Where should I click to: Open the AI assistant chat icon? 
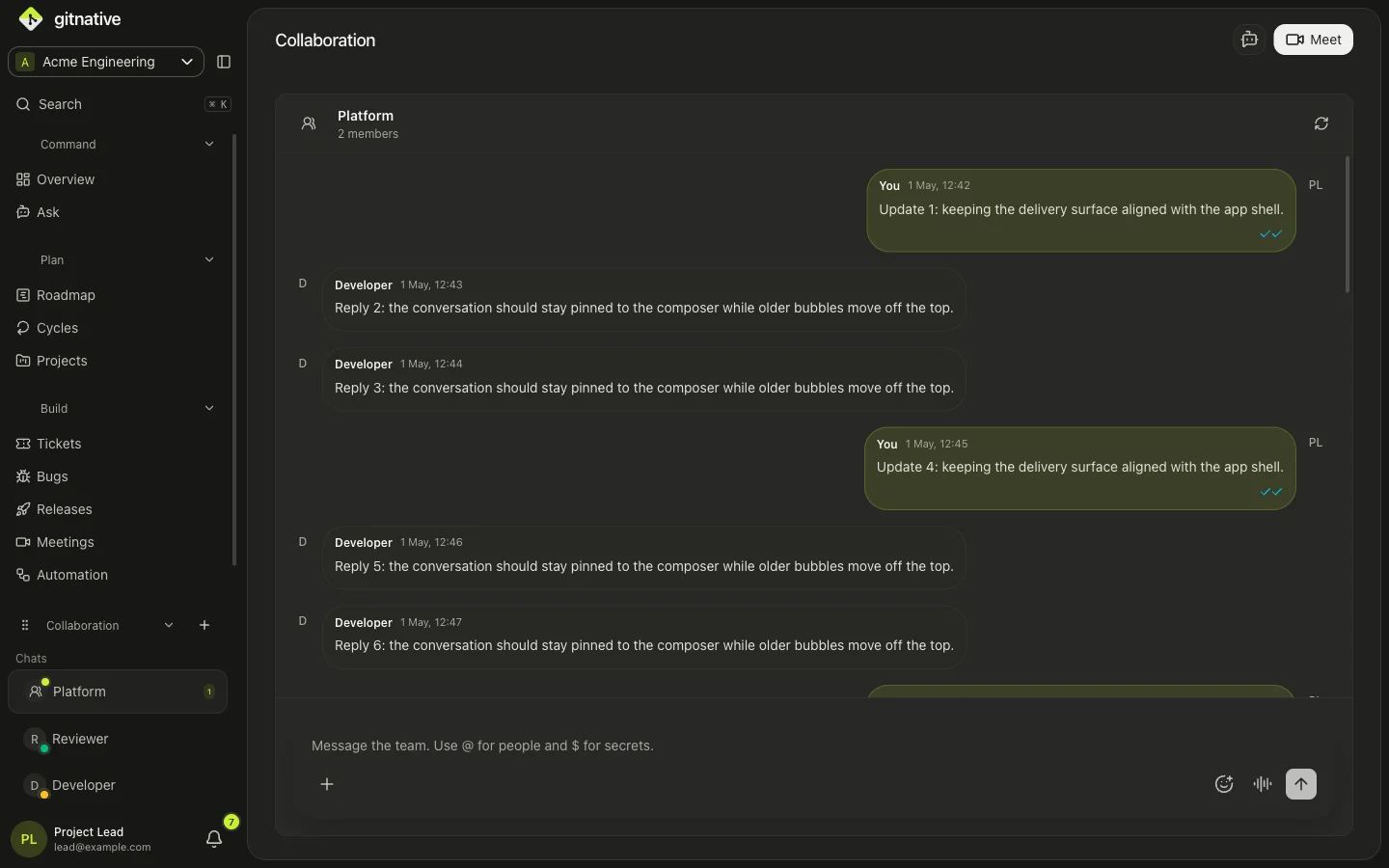1249,40
